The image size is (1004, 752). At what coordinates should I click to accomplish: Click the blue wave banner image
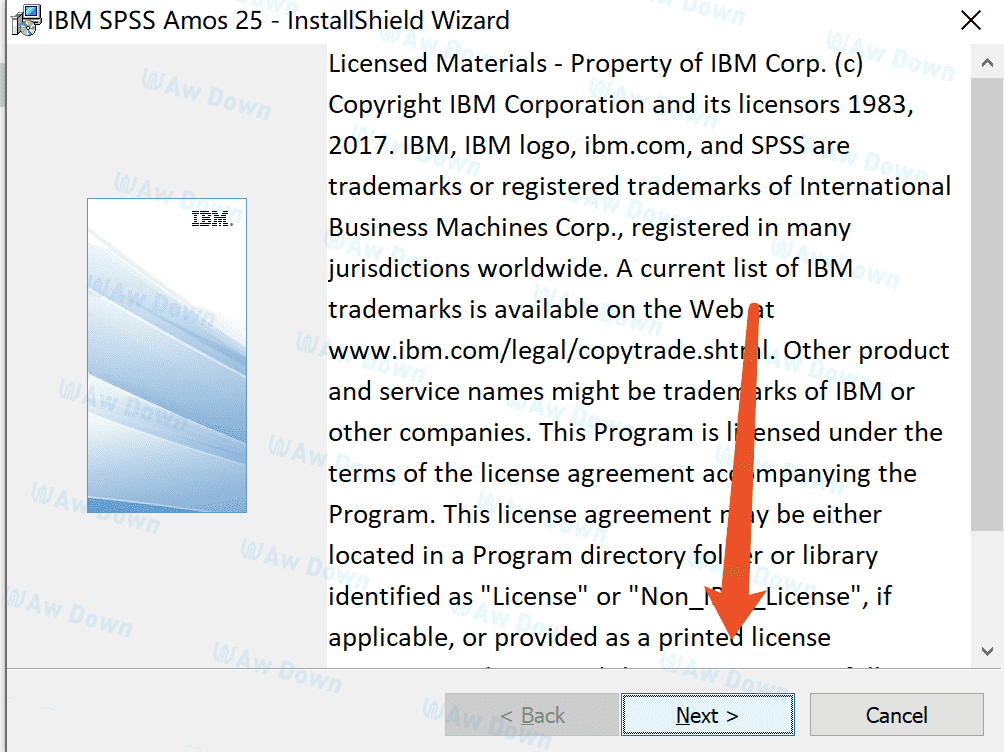pyautogui.click(x=166, y=380)
